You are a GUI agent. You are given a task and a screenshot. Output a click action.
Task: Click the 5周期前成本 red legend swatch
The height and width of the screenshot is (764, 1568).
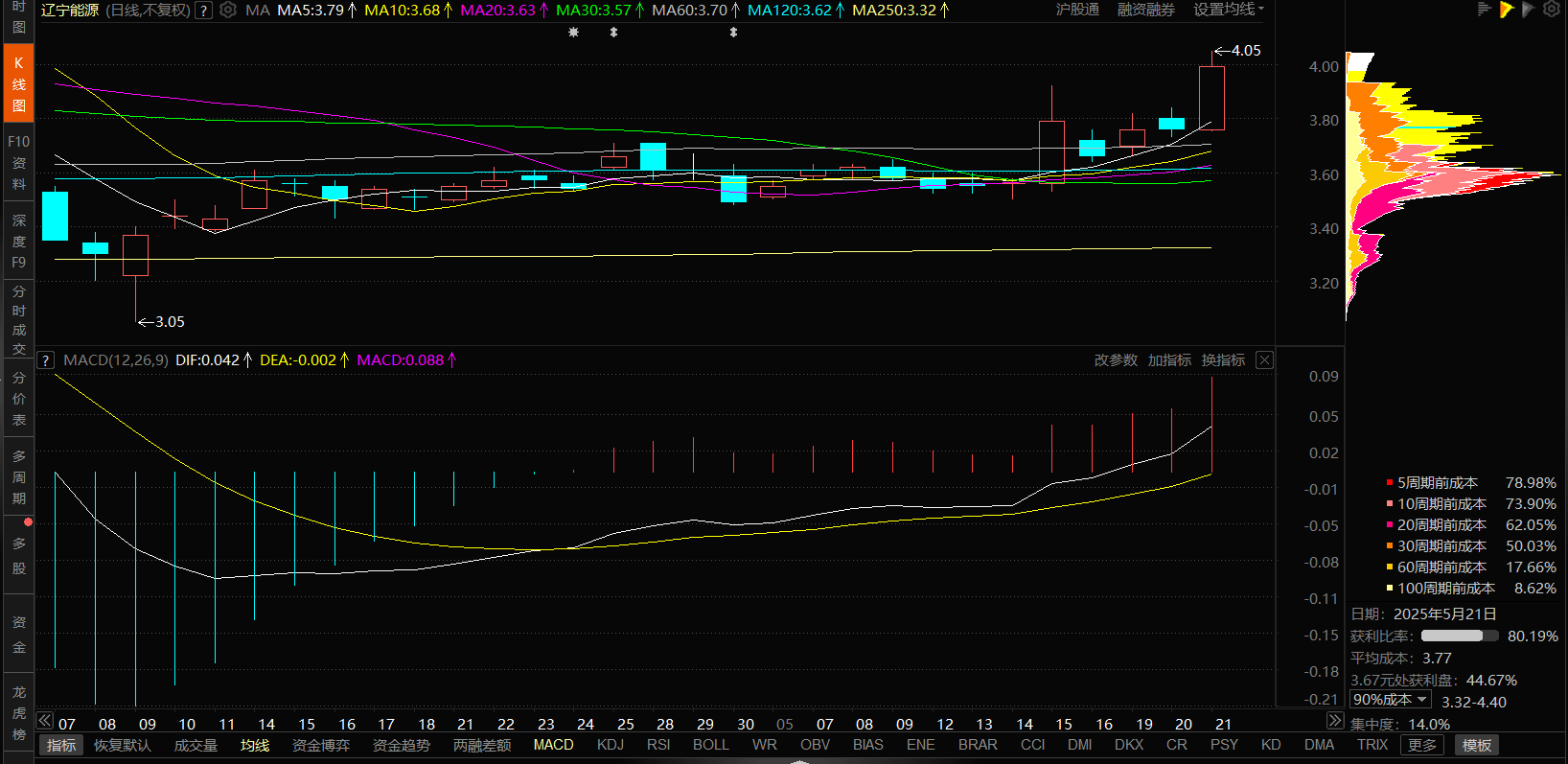1389,482
